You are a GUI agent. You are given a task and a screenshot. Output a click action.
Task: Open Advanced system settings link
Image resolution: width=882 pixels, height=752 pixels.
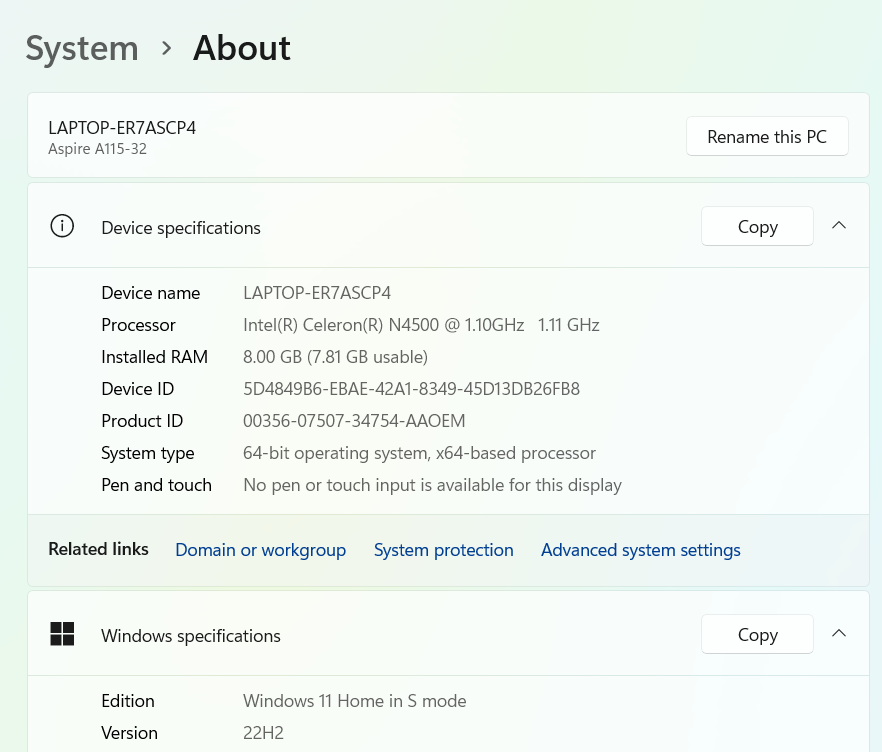(x=640, y=550)
